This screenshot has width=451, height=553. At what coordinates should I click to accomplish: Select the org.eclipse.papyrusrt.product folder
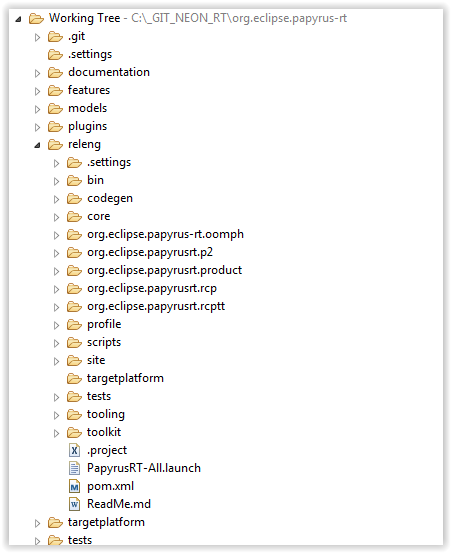point(164,271)
